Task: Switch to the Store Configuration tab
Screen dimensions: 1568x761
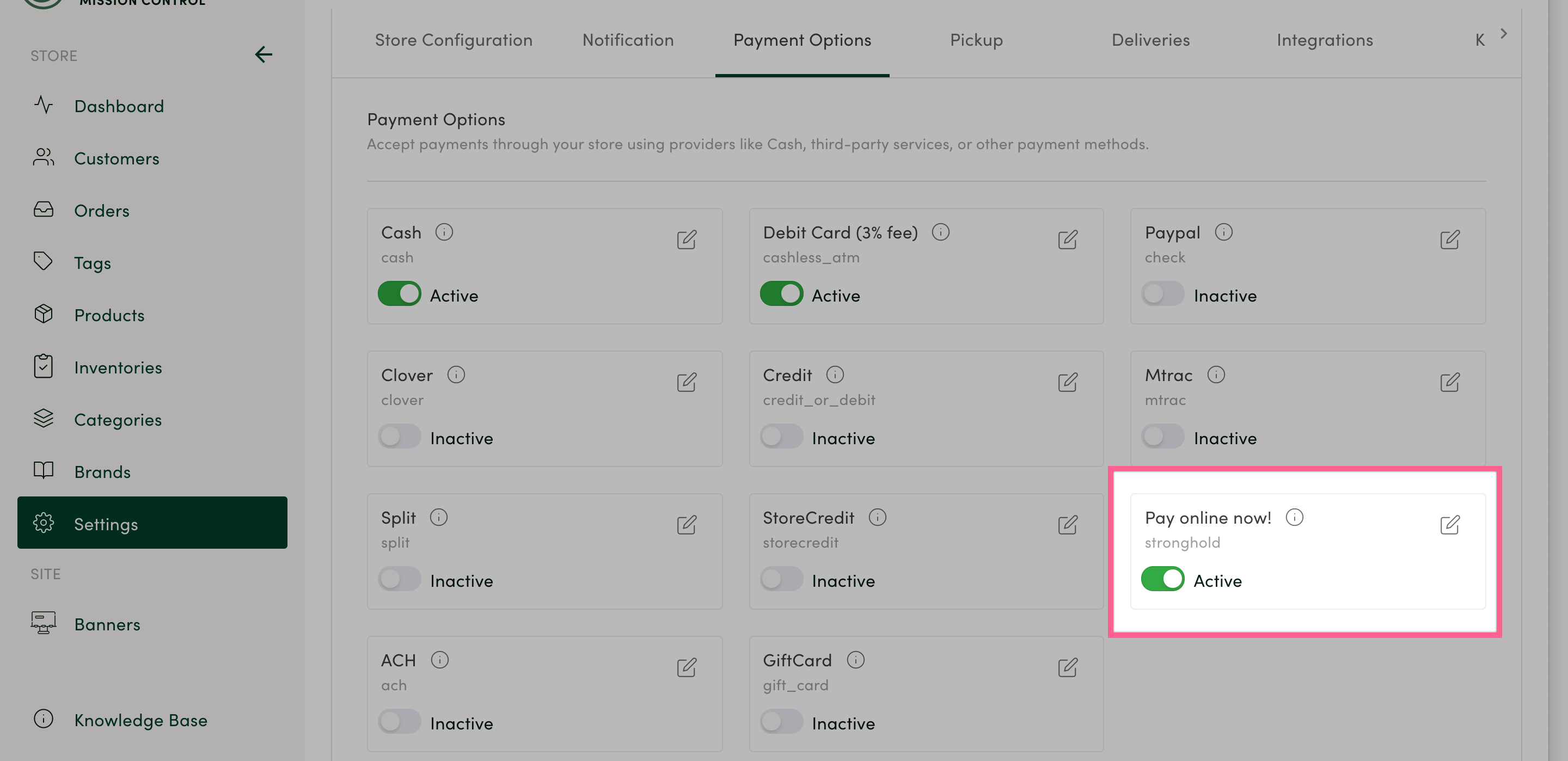Action: 454,40
